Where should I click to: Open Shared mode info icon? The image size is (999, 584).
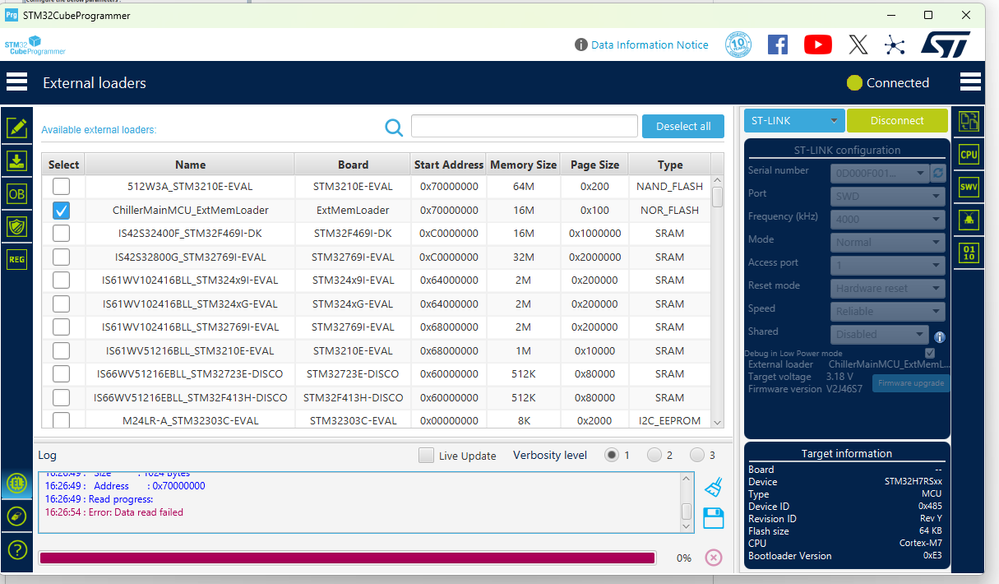tap(939, 337)
